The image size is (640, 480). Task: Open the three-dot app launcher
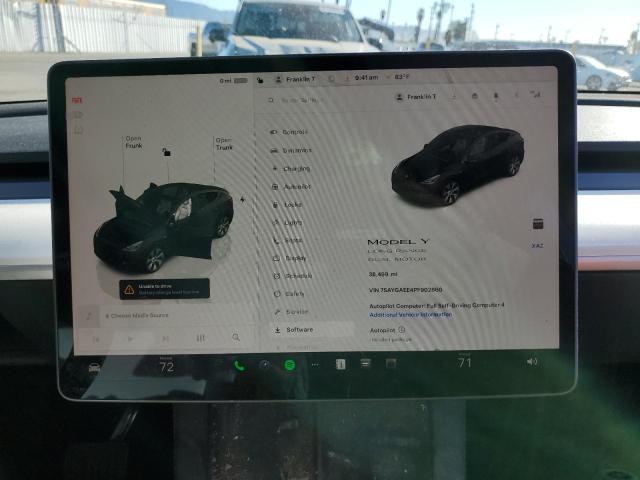tap(315, 364)
